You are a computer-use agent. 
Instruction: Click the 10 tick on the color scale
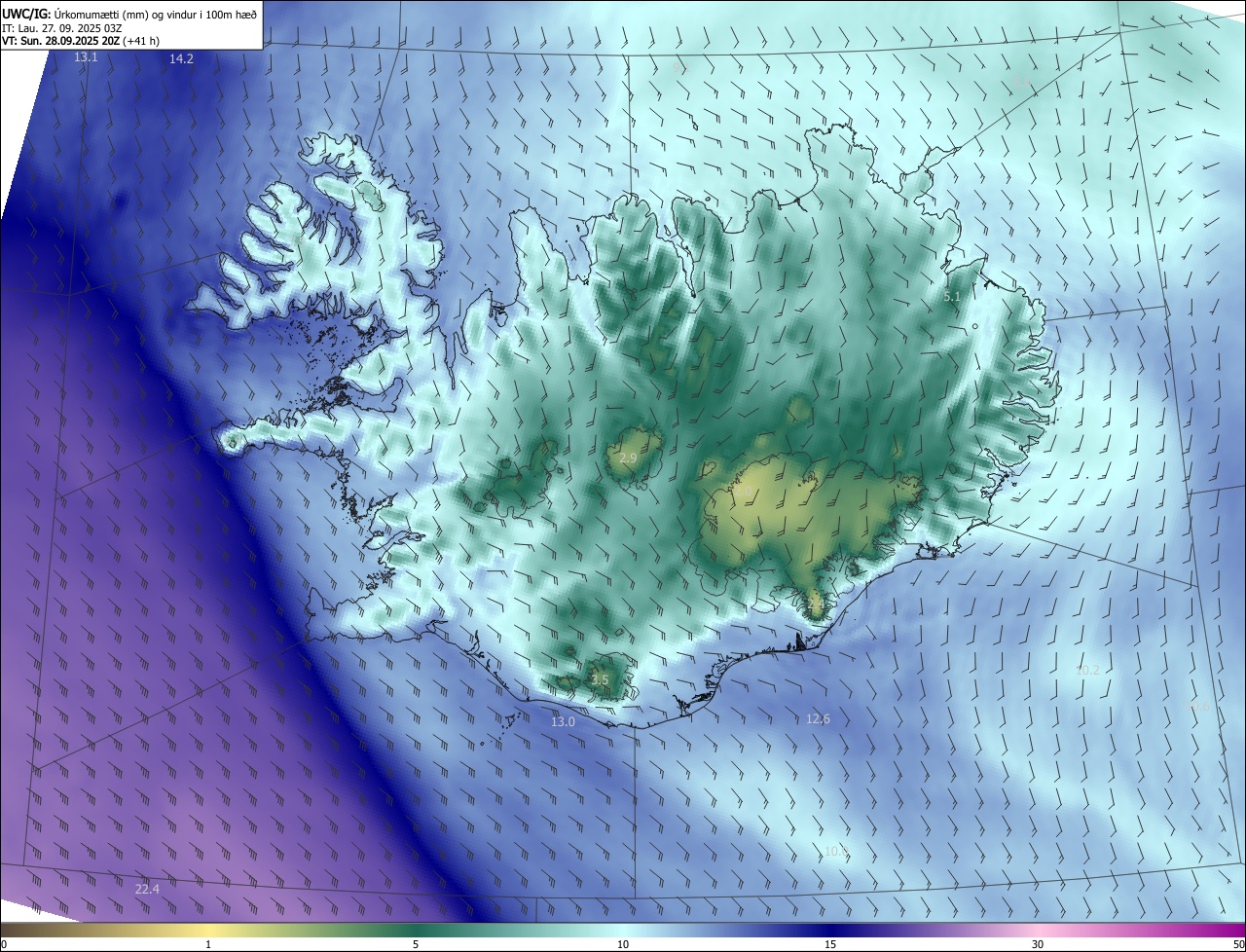click(623, 945)
